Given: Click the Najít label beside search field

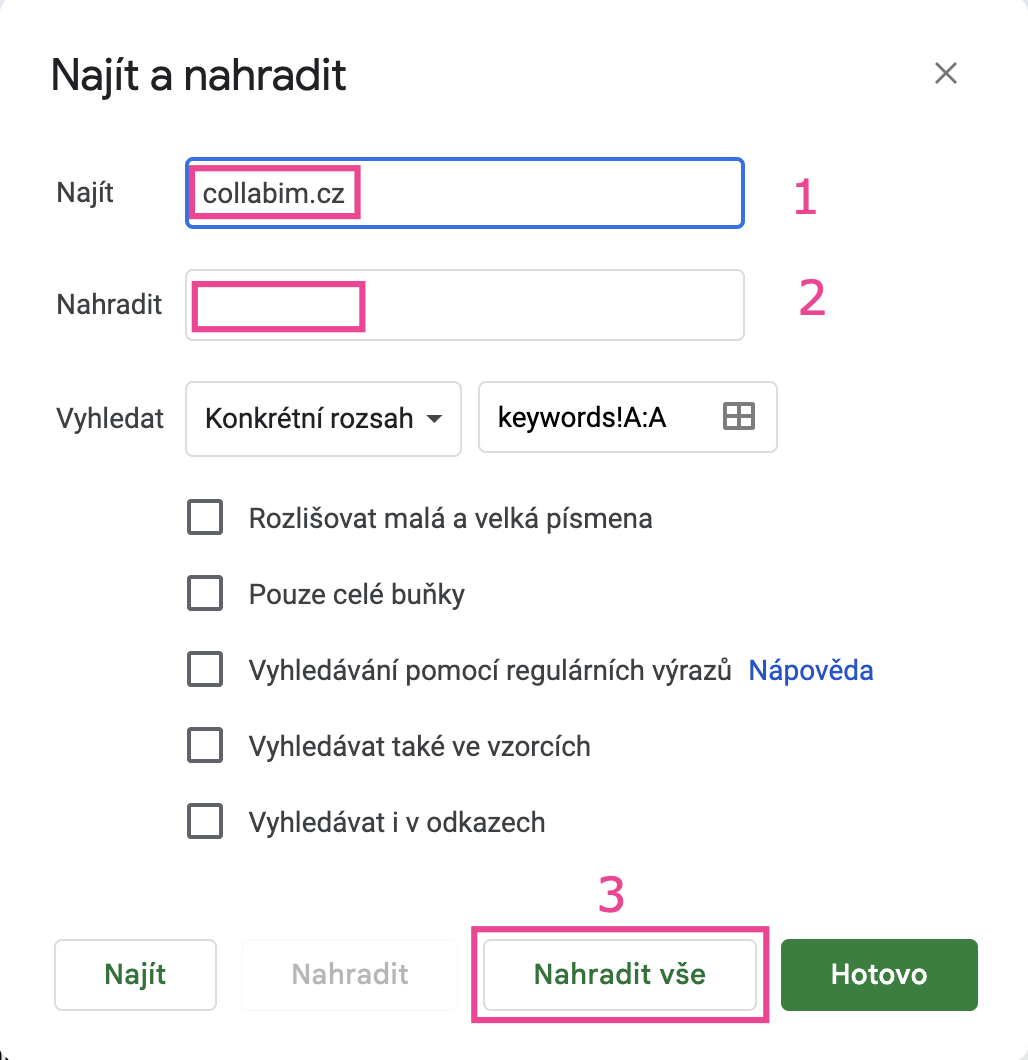Looking at the screenshot, I should (x=84, y=193).
